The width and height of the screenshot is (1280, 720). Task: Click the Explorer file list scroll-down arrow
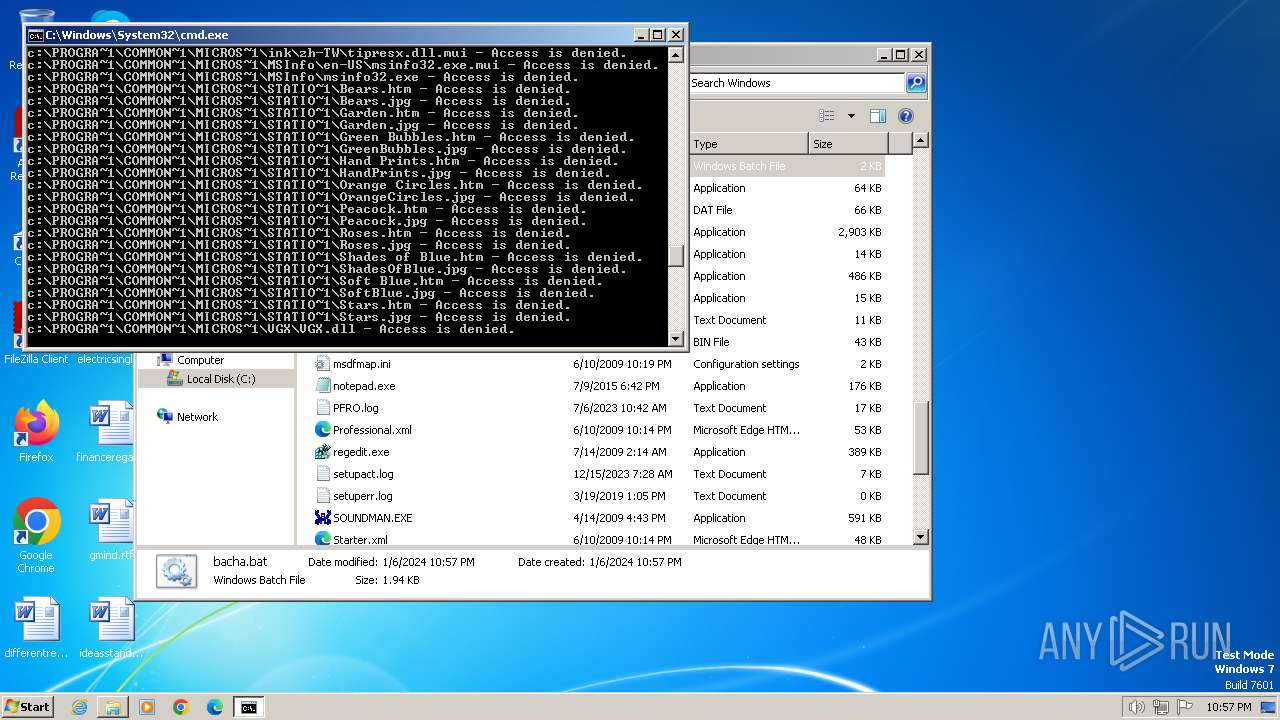(921, 538)
